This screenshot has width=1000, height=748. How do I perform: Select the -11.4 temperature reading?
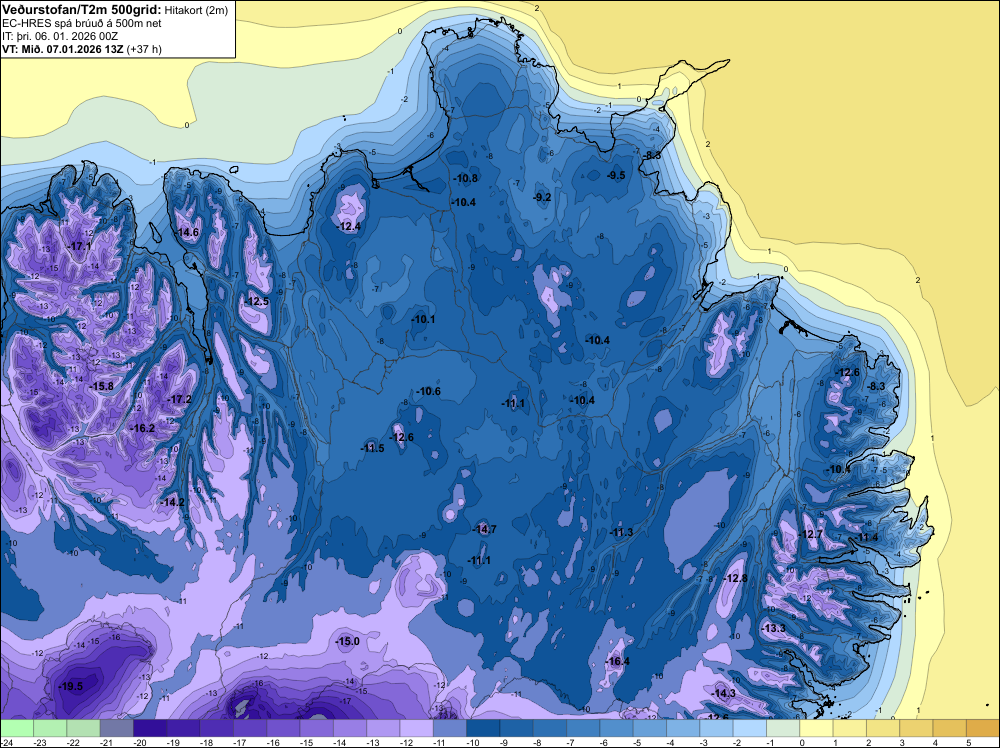(x=867, y=537)
